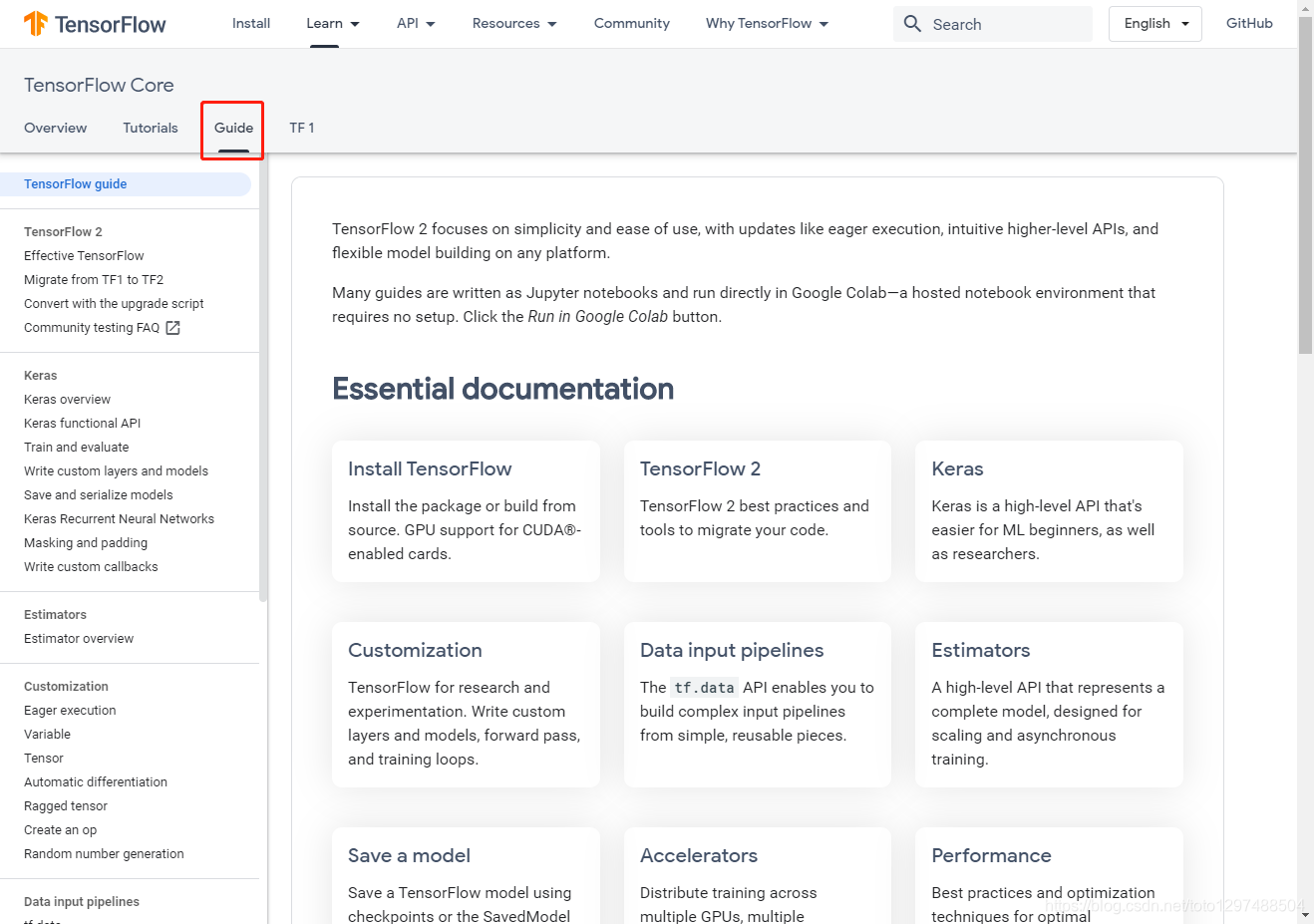Click into the Search field
This screenshot has width=1314, height=924.
click(x=993, y=24)
